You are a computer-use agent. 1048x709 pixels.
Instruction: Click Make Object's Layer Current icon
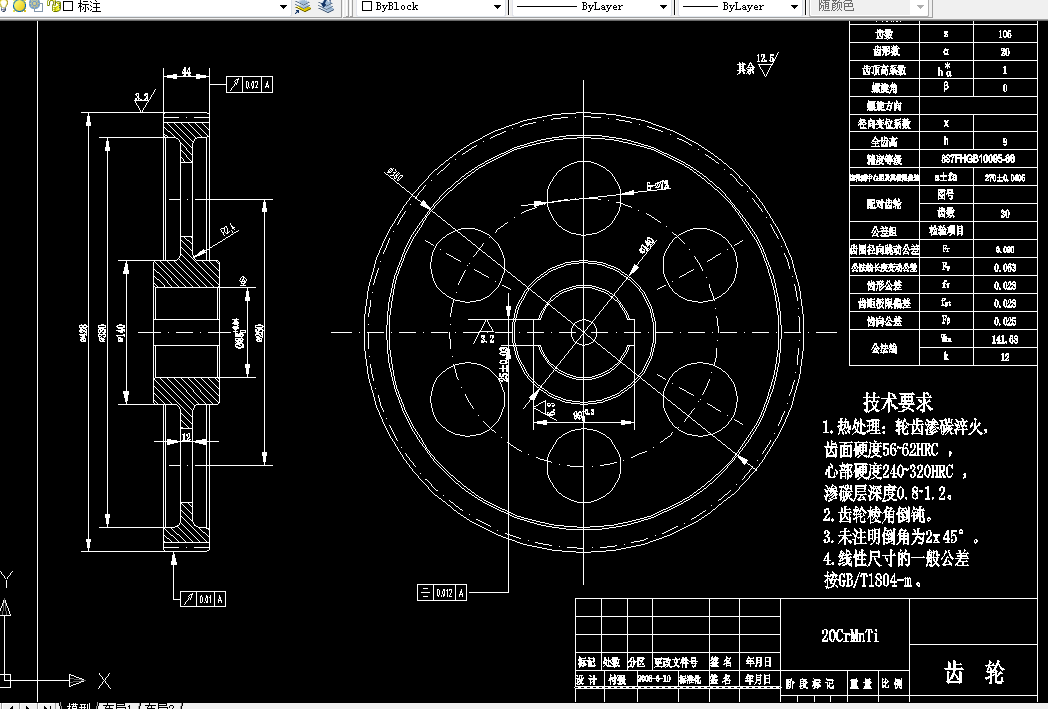(303, 6)
